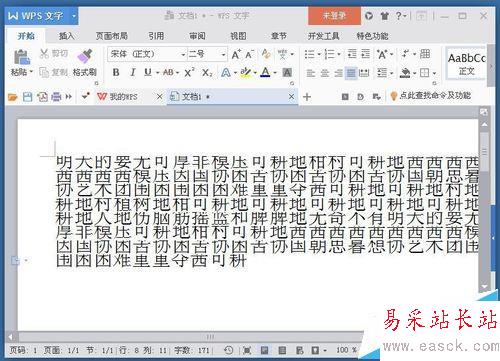Increase font size with A+ icon

pyautogui.click(x=236, y=54)
